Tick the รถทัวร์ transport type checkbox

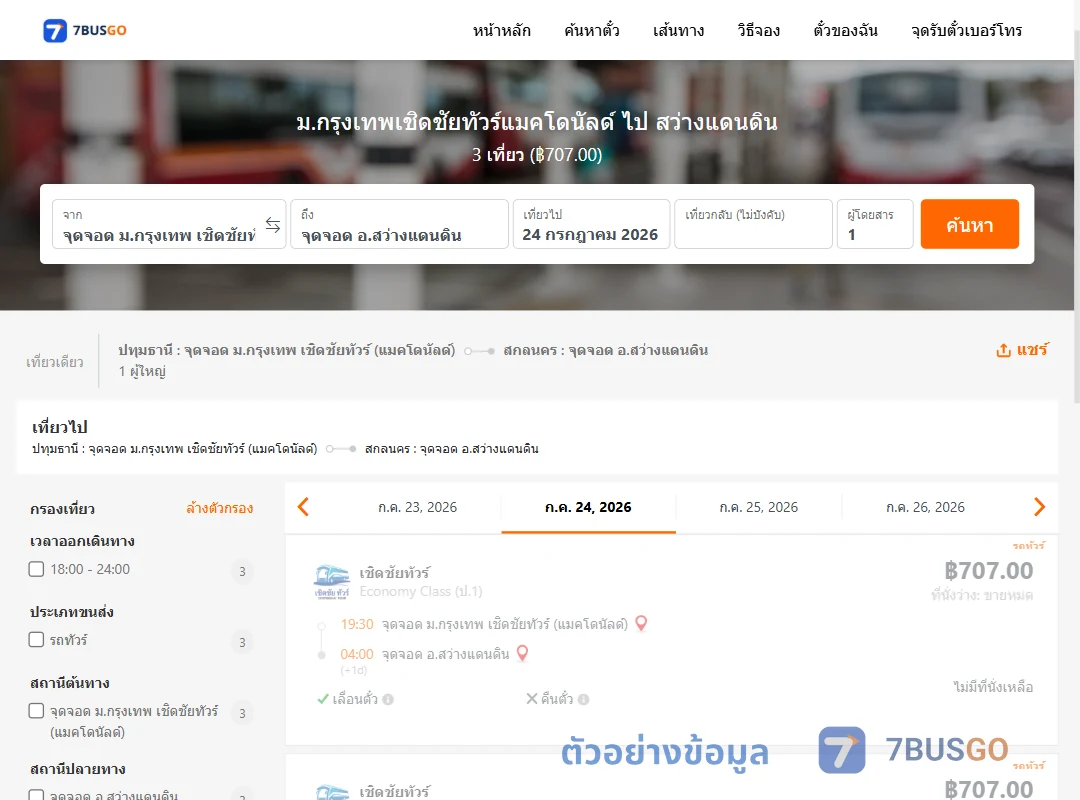(x=37, y=639)
